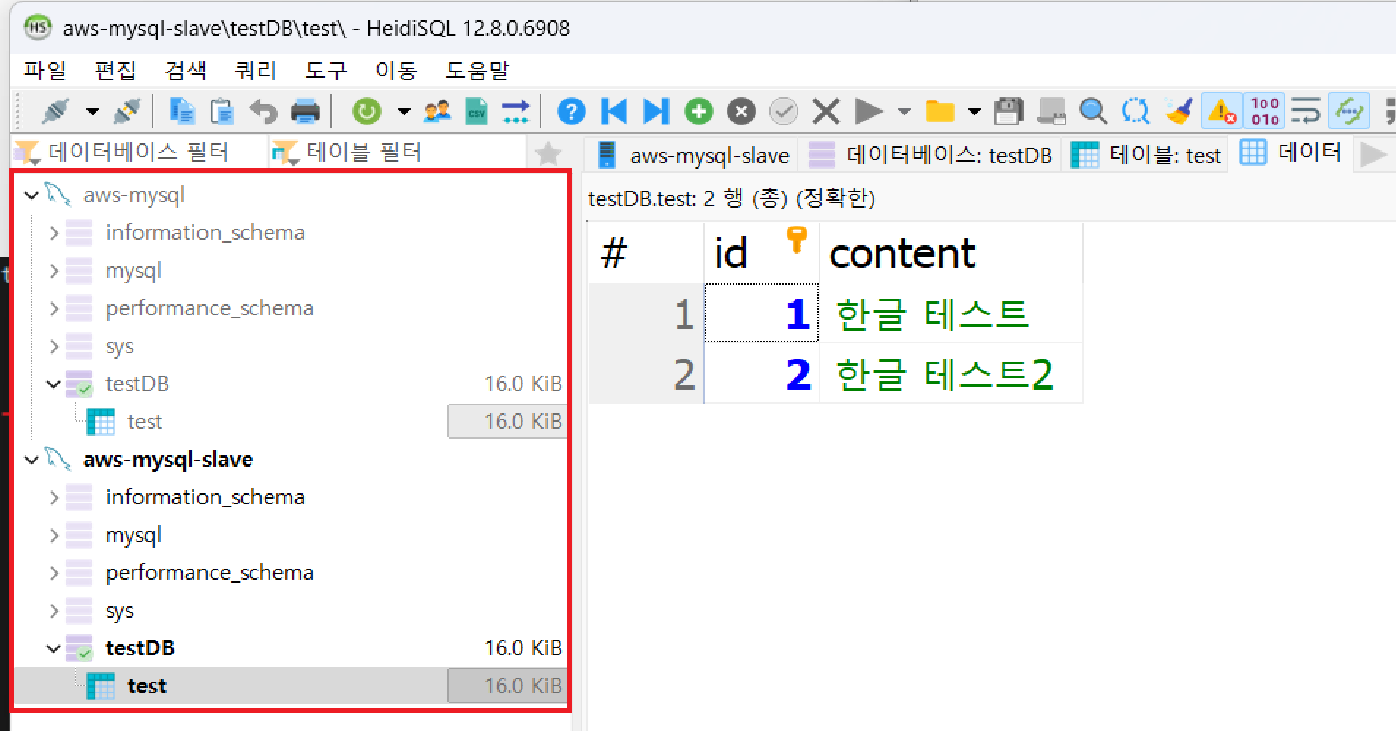Image resolution: width=1396 pixels, height=732 pixels.
Task: Open the 도구 menu
Action: [x=325, y=70]
